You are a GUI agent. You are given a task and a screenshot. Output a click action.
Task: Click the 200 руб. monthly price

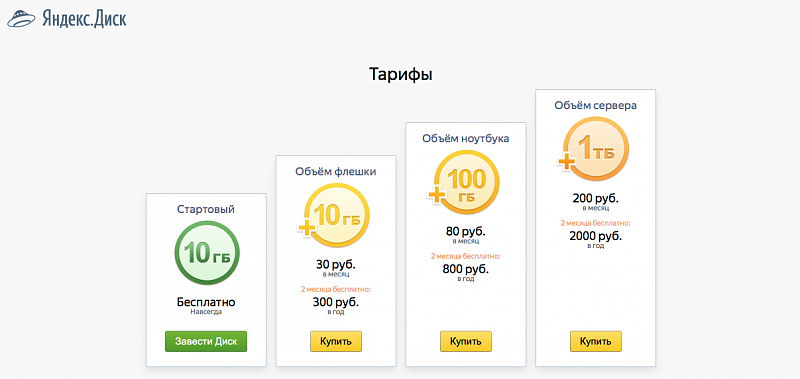pyautogui.click(x=595, y=198)
